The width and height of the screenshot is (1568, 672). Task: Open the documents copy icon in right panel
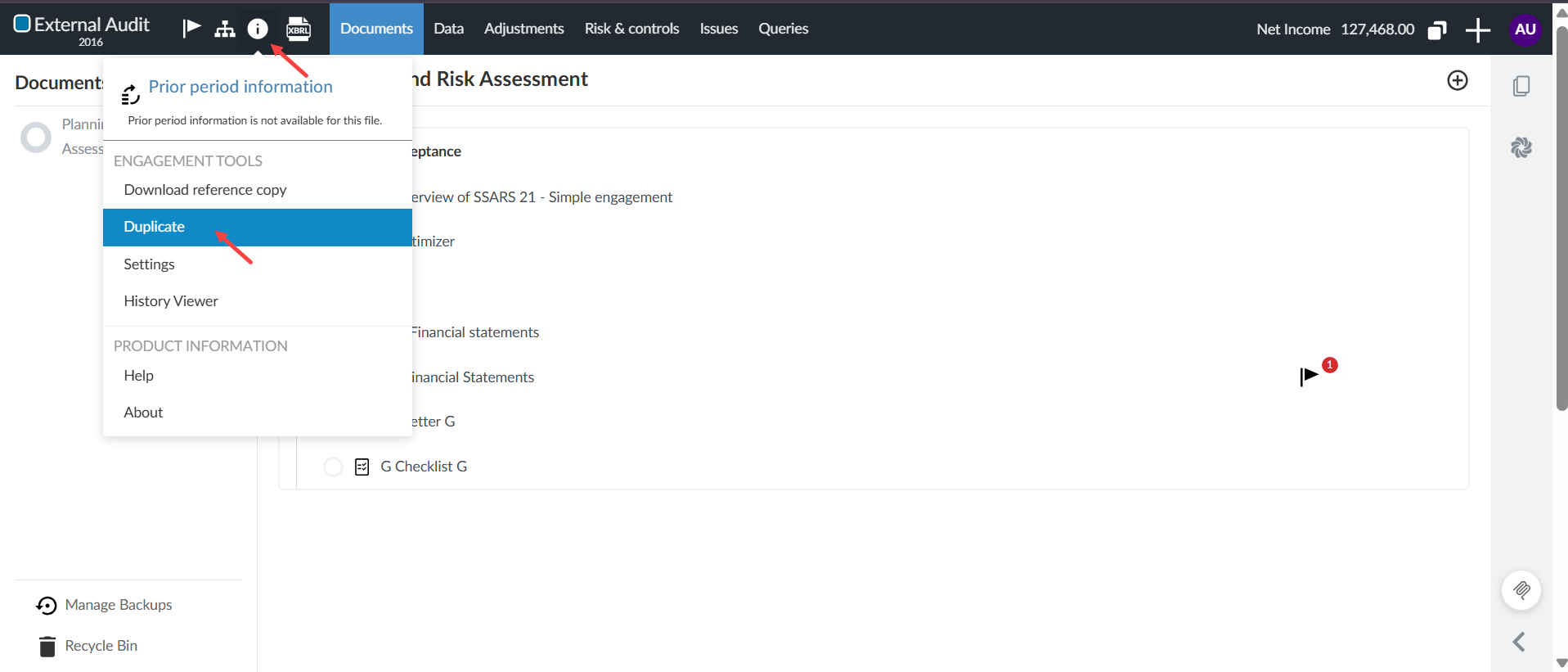(x=1521, y=86)
